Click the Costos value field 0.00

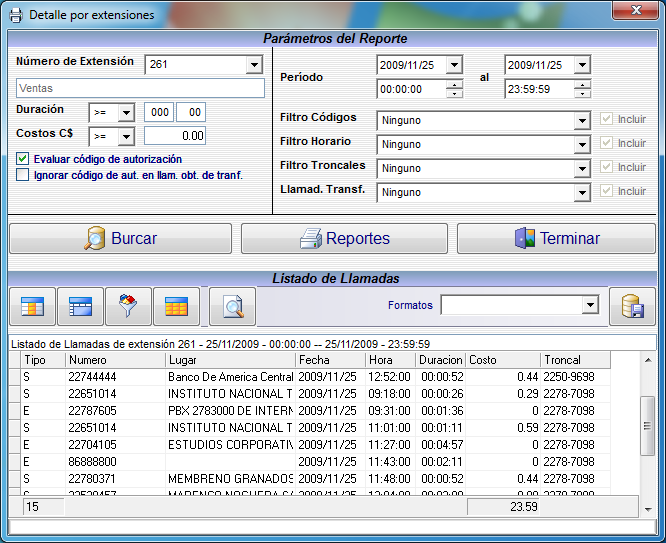(x=175, y=136)
